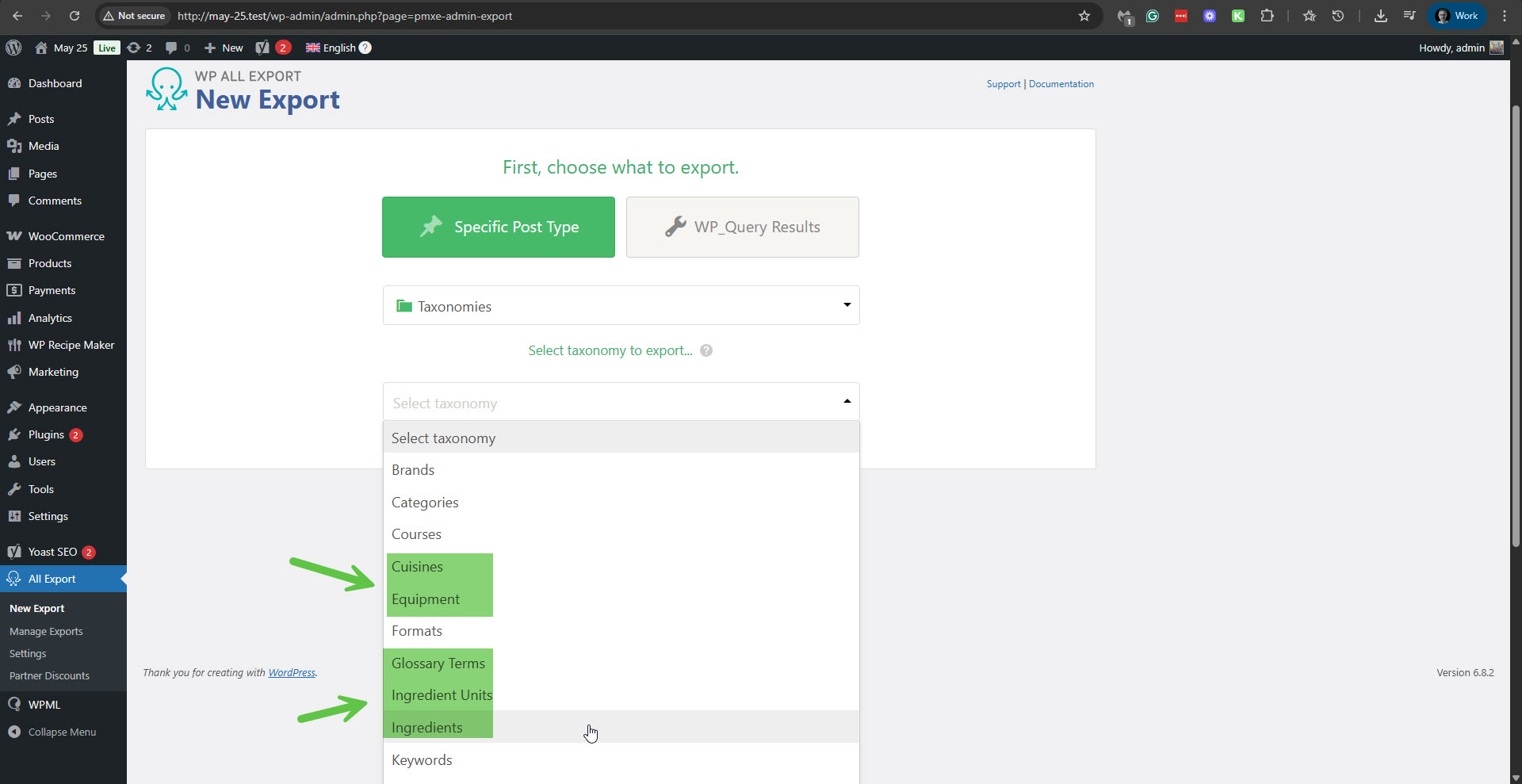This screenshot has height=784, width=1522.
Task: Click help icon next to Select taxonomy to export
Action: coord(706,350)
